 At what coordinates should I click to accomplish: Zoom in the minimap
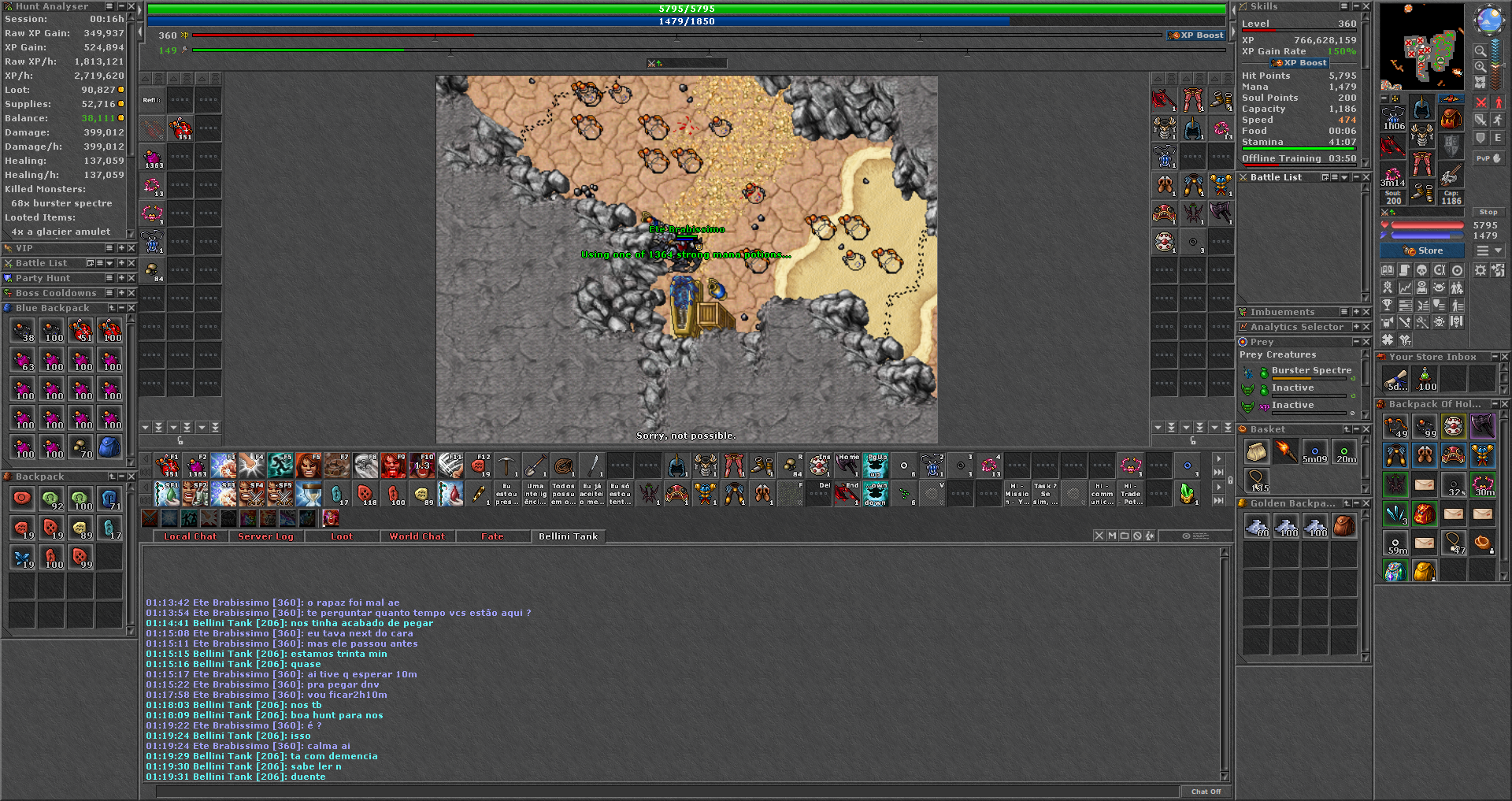[1480, 67]
